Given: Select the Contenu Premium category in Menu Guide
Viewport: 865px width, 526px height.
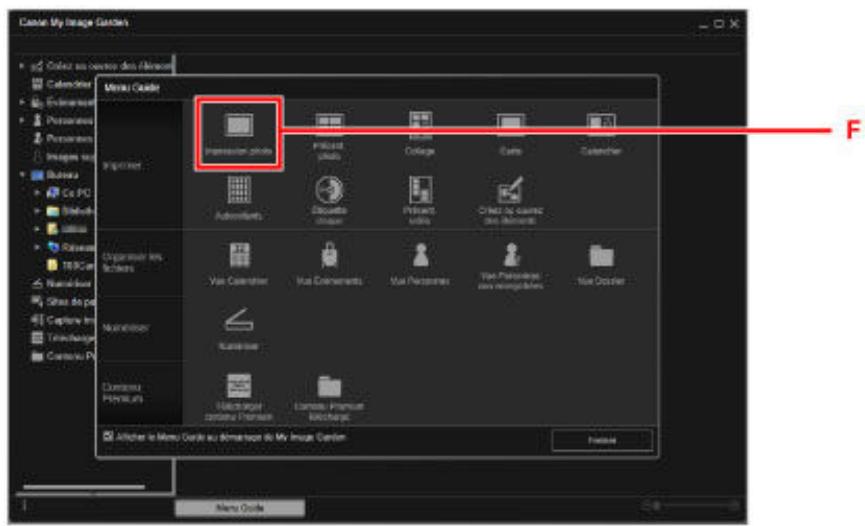Looking at the screenshot, I should tap(122, 393).
